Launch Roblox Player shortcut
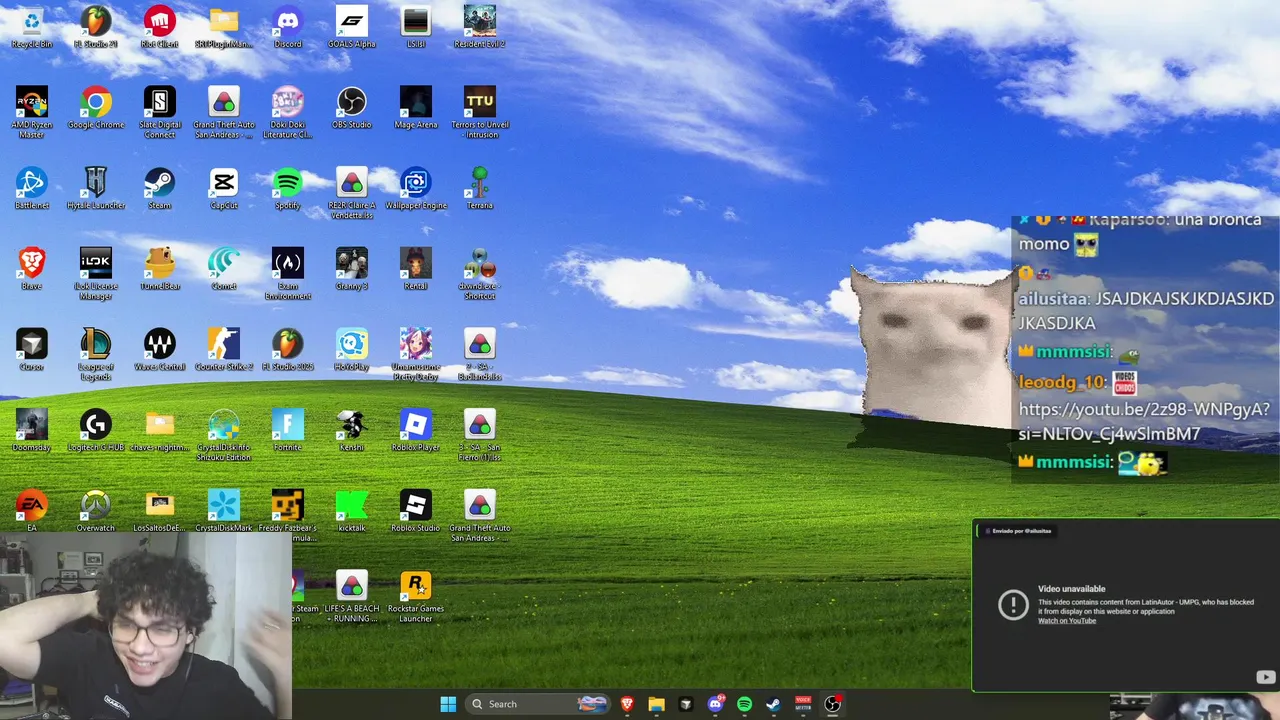 point(416,430)
